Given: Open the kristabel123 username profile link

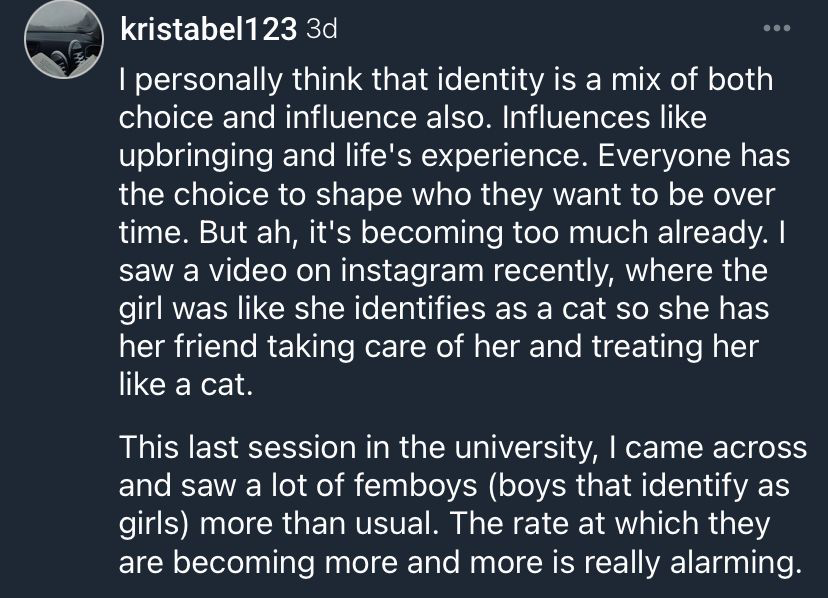Looking at the screenshot, I should tap(208, 31).
